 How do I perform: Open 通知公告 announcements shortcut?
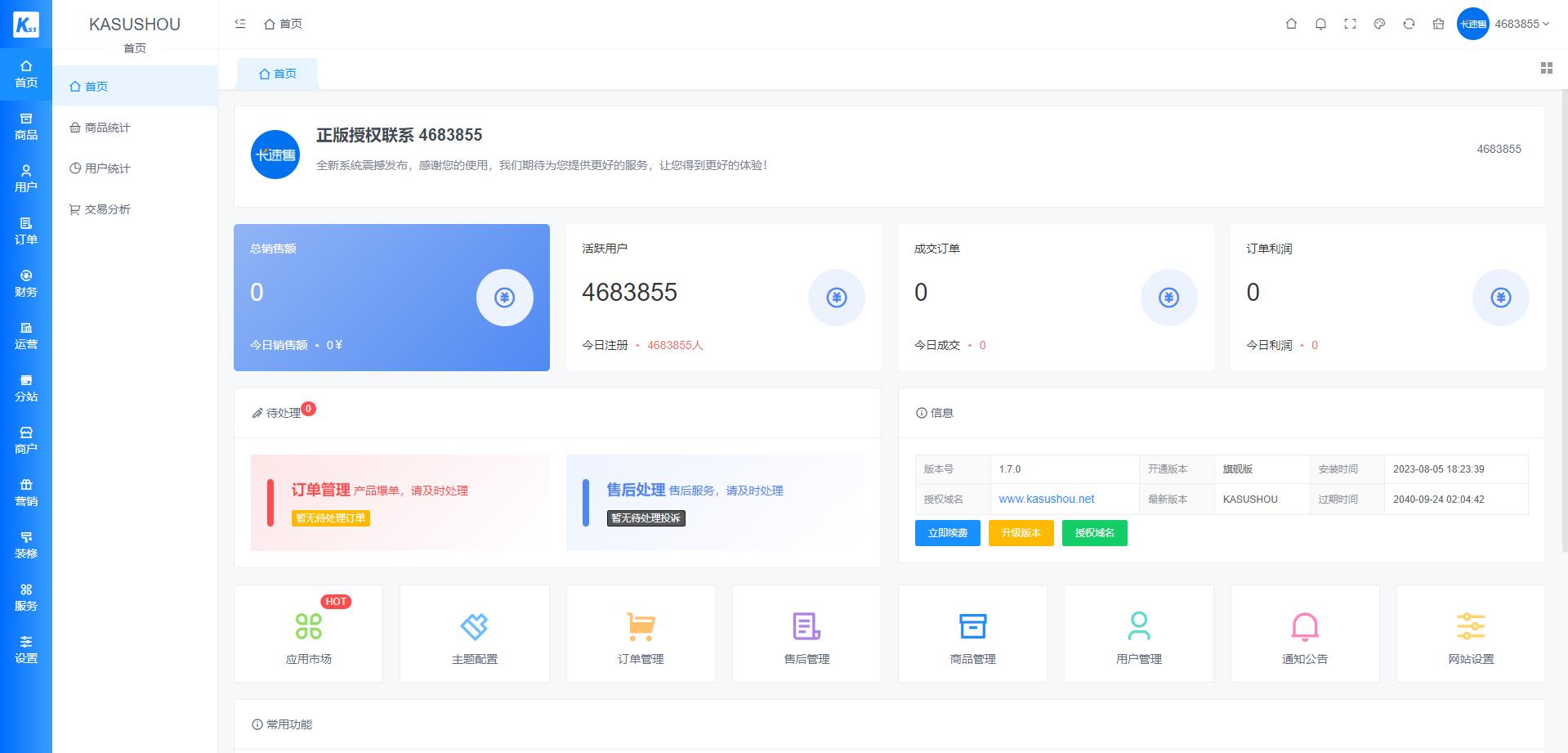pos(1304,634)
